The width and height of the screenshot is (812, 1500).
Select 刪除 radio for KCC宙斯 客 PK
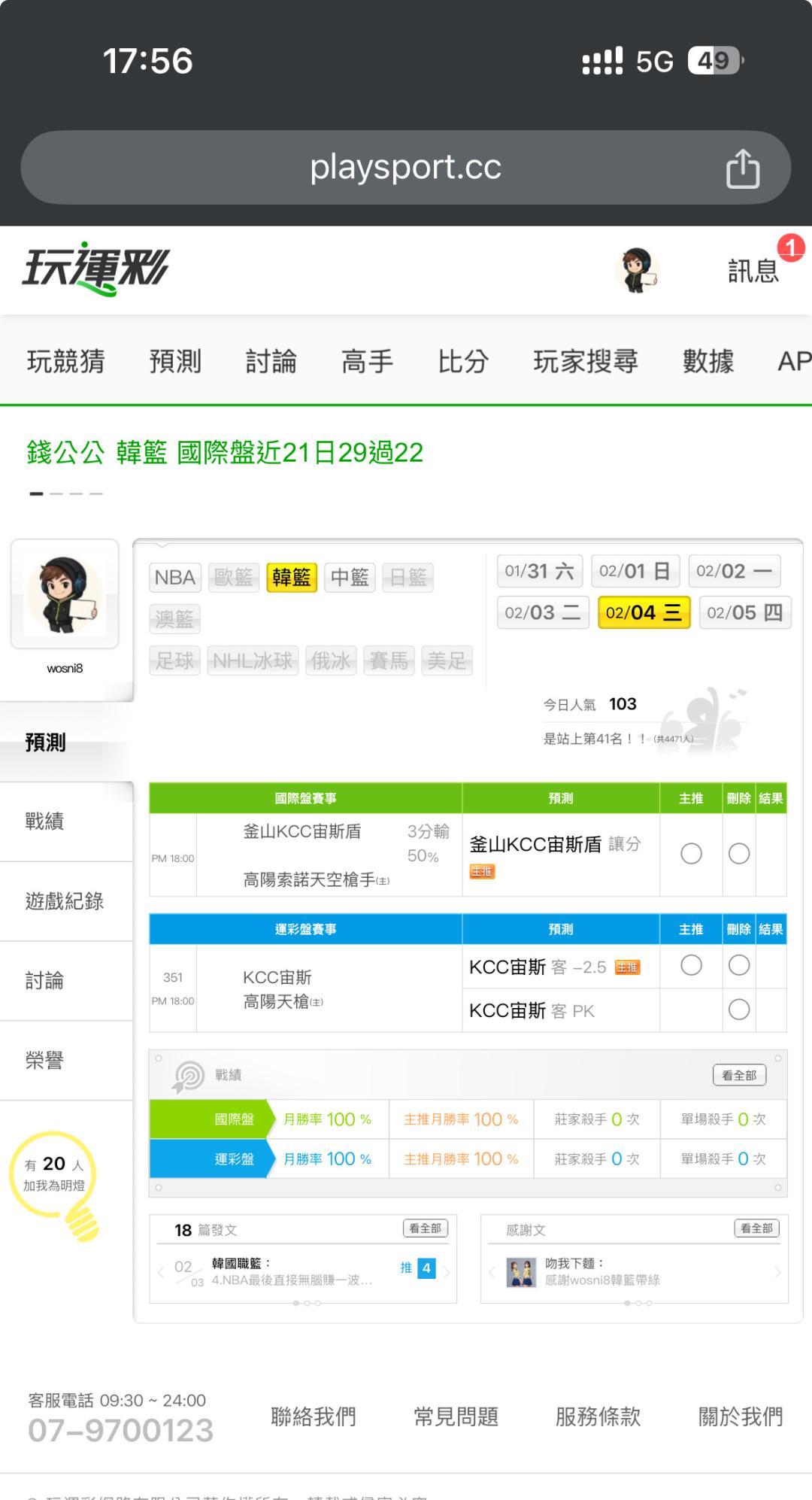[x=739, y=1010]
